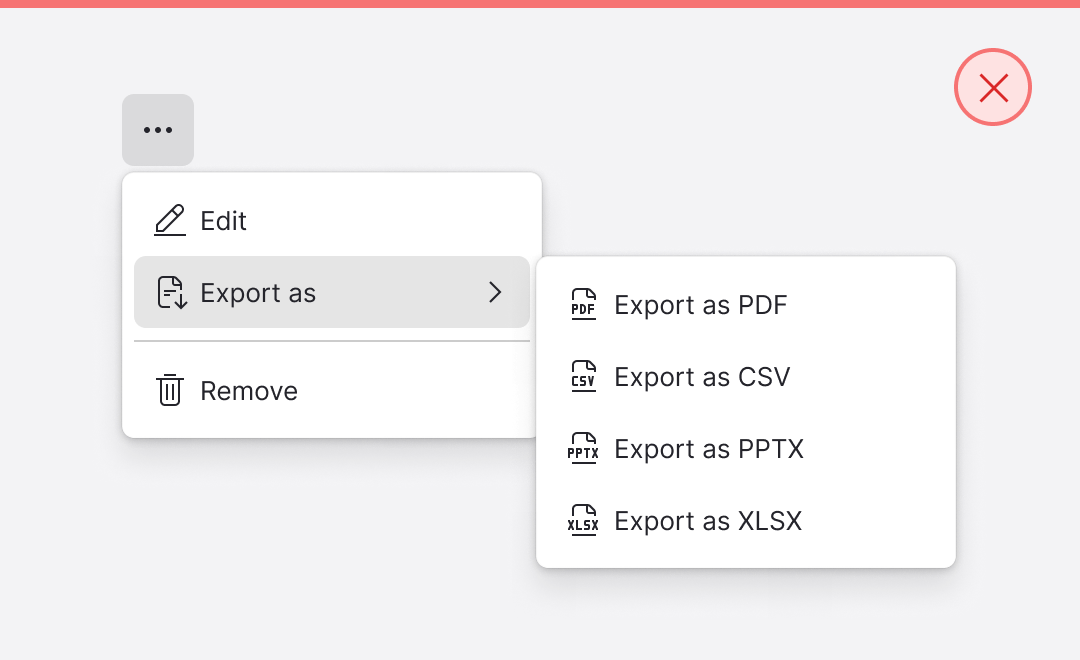Image resolution: width=1080 pixels, height=660 pixels.
Task: Dismiss the menu by clicking empty gray background
Action: click(x=300, y=560)
